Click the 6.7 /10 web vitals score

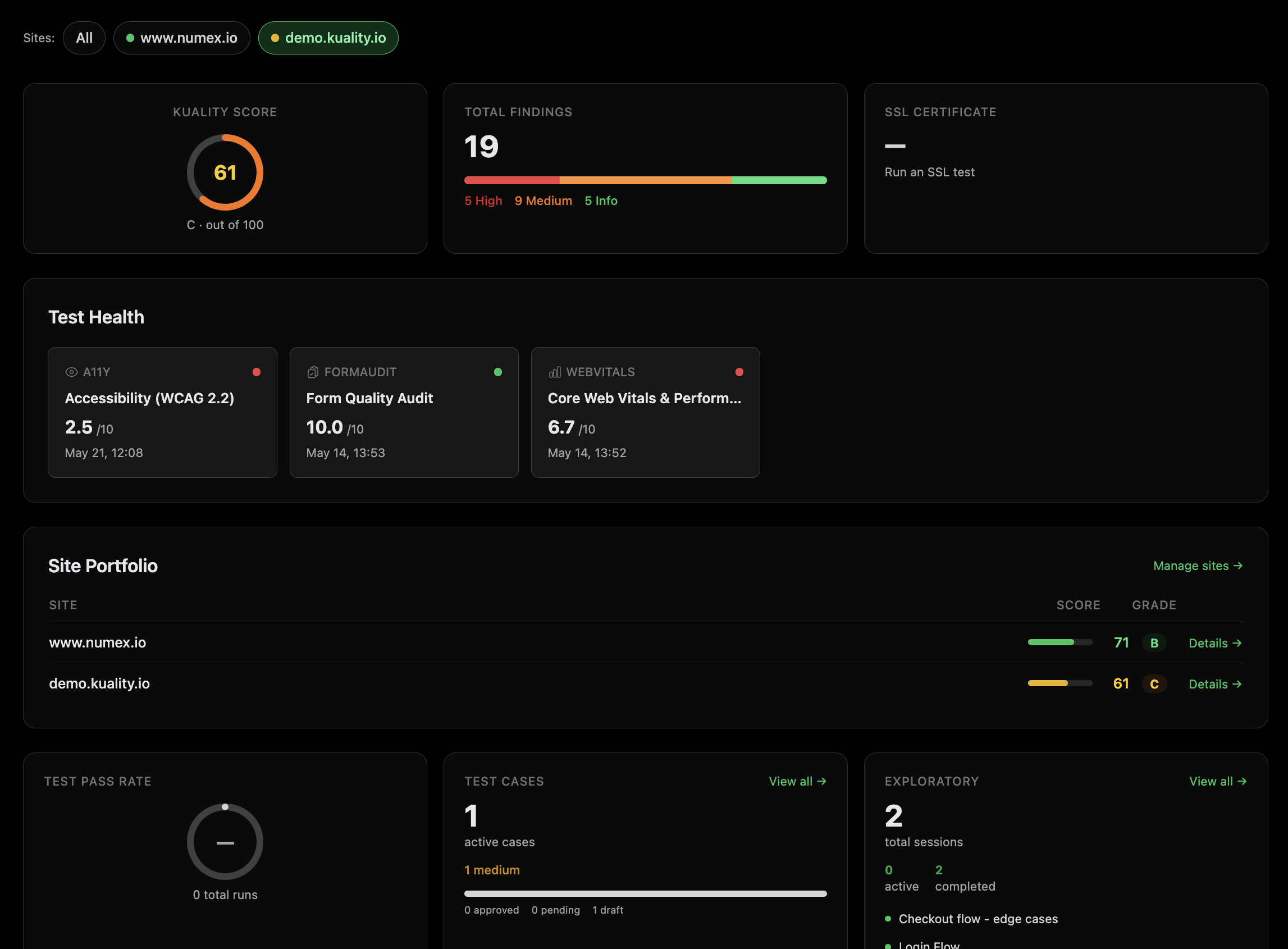572,427
